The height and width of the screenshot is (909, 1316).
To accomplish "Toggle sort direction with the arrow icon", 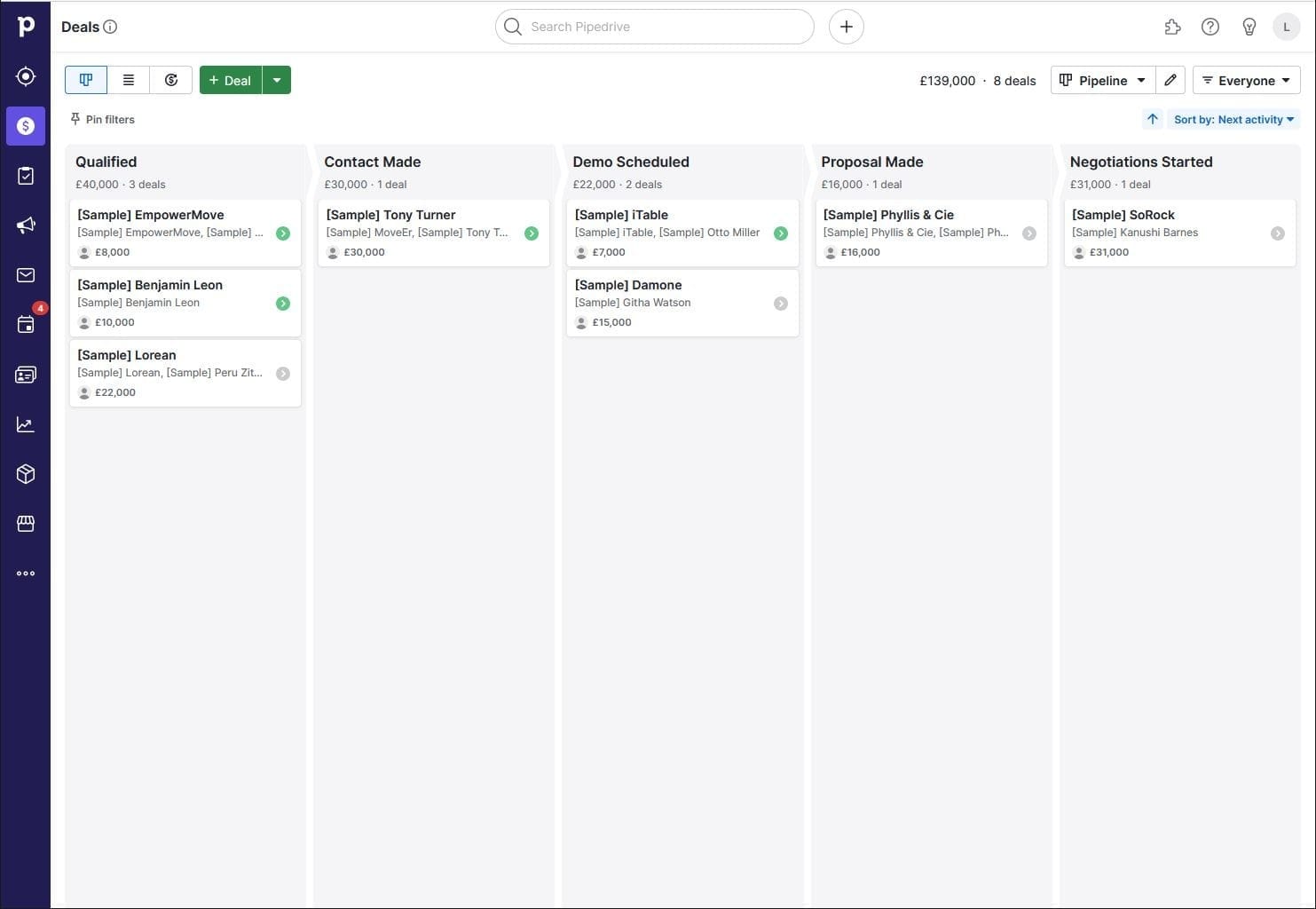I will [1152, 119].
